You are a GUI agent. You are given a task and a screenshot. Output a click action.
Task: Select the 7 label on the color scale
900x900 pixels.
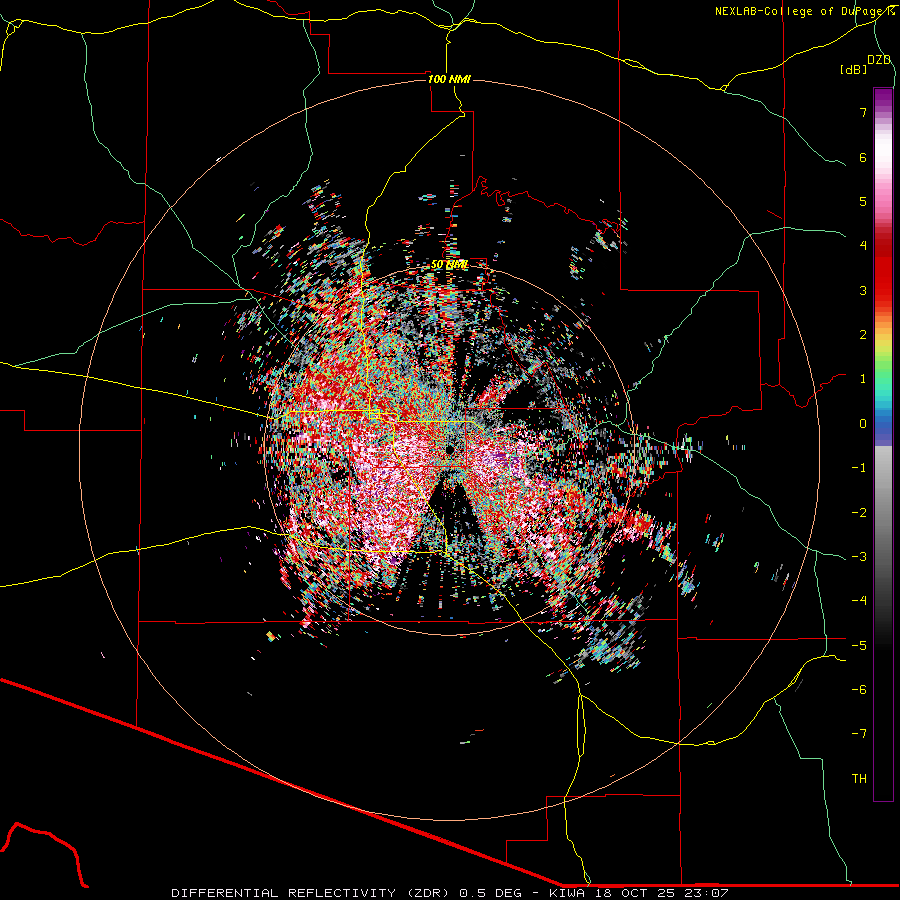pyautogui.click(x=863, y=112)
